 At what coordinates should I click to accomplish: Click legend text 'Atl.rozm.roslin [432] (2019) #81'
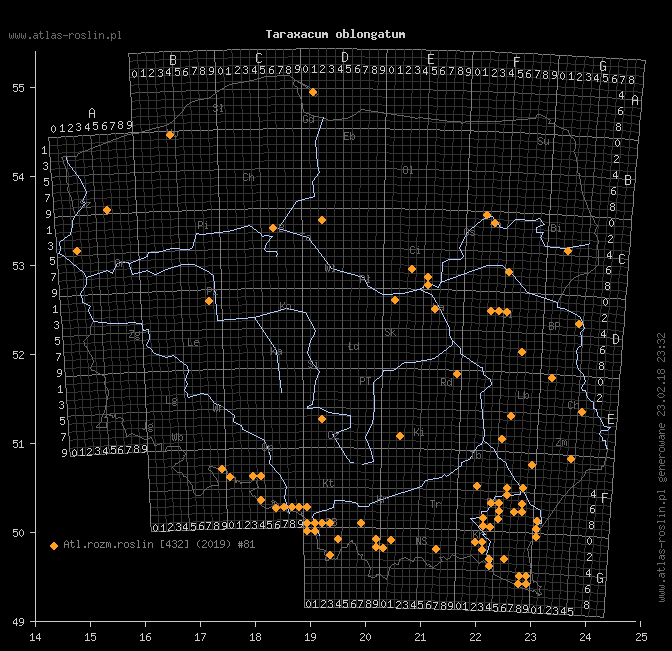(x=159, y=544)
